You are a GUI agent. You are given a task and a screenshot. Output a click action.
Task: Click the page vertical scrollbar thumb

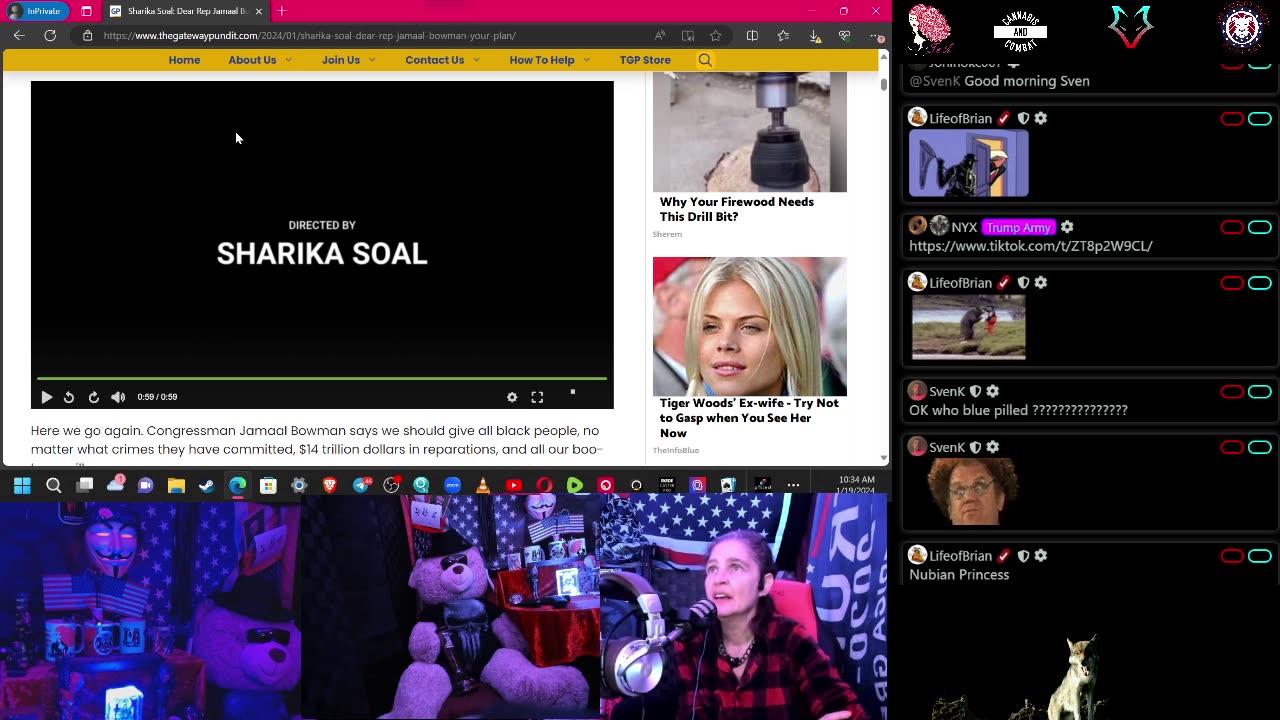(883, 84)
